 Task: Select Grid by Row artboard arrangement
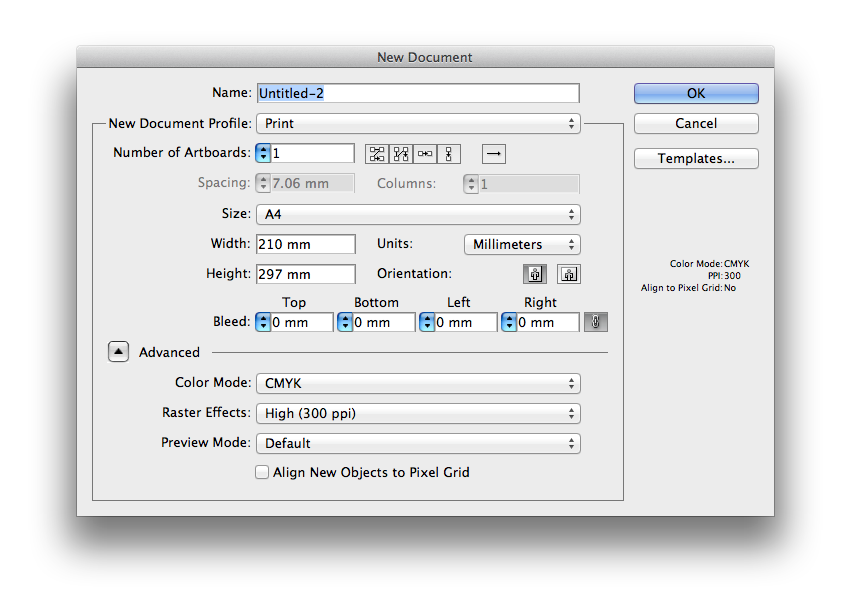(x=377, y=154)
